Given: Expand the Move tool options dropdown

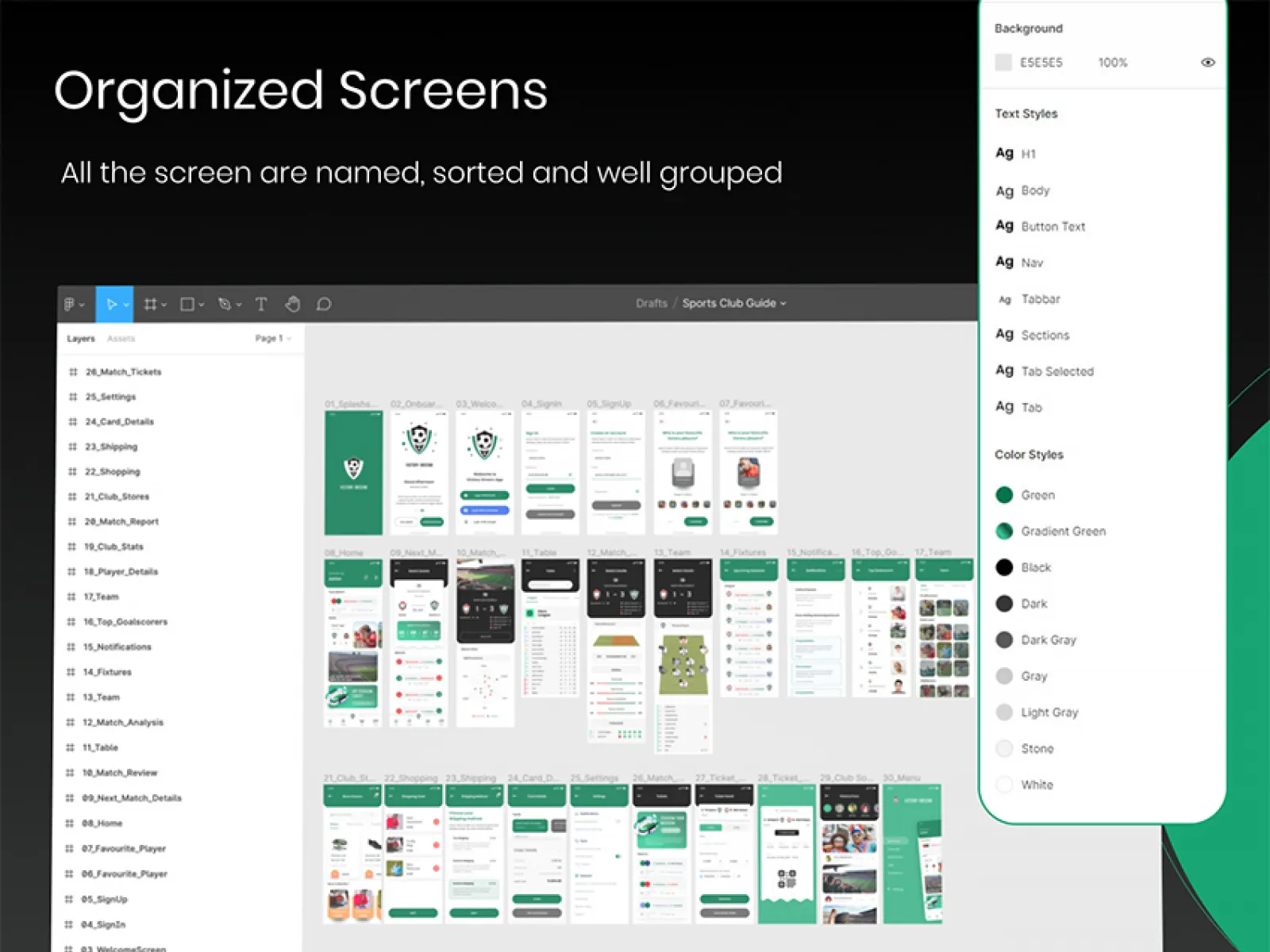Looking at the screenshot, I should (x=125, y=304).
